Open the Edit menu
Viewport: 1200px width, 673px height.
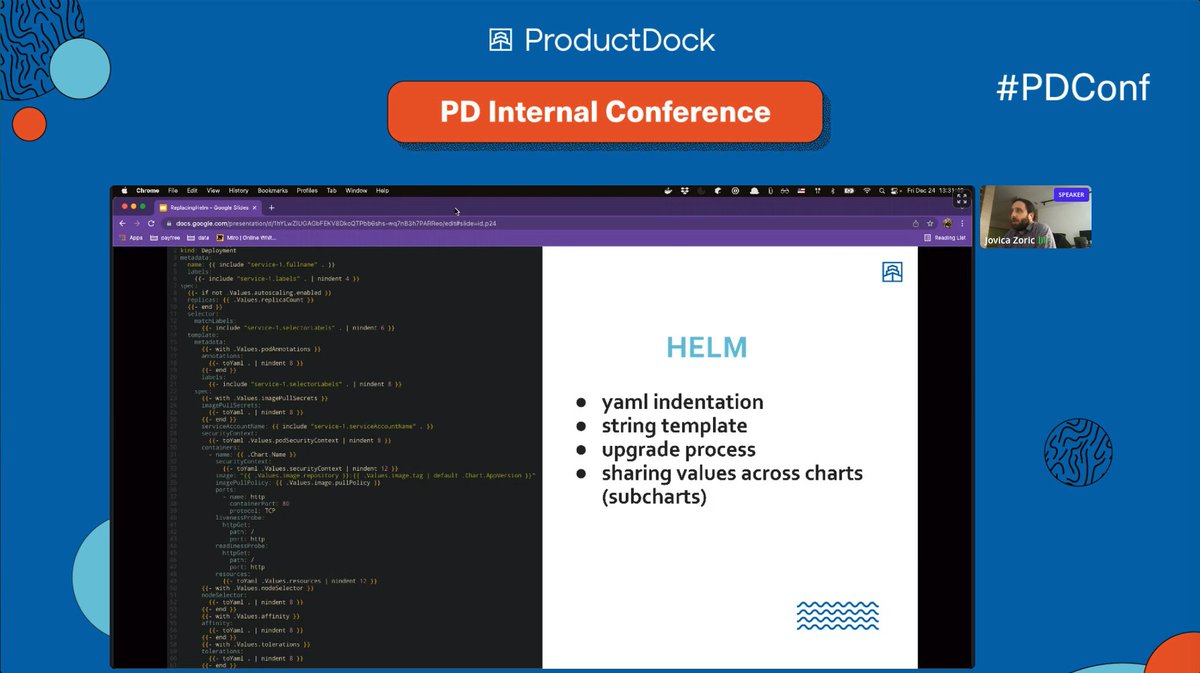tap(192, 190)
